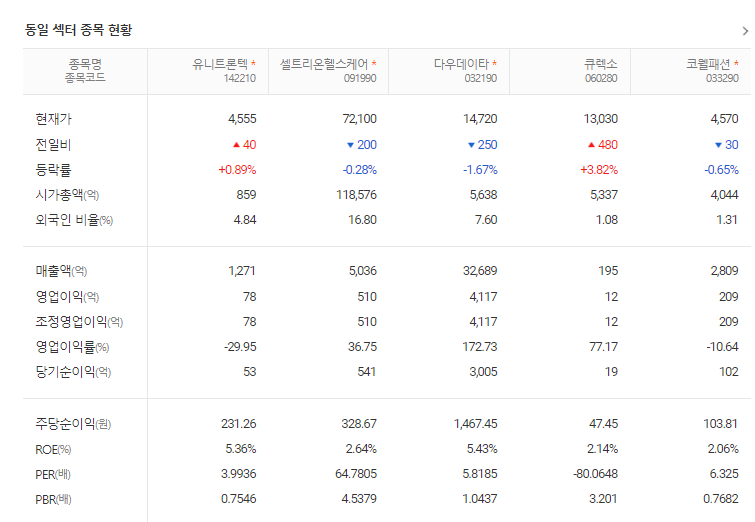Select current price 72,100
Viewport: 755px width, 522px height.
[359, 119]
